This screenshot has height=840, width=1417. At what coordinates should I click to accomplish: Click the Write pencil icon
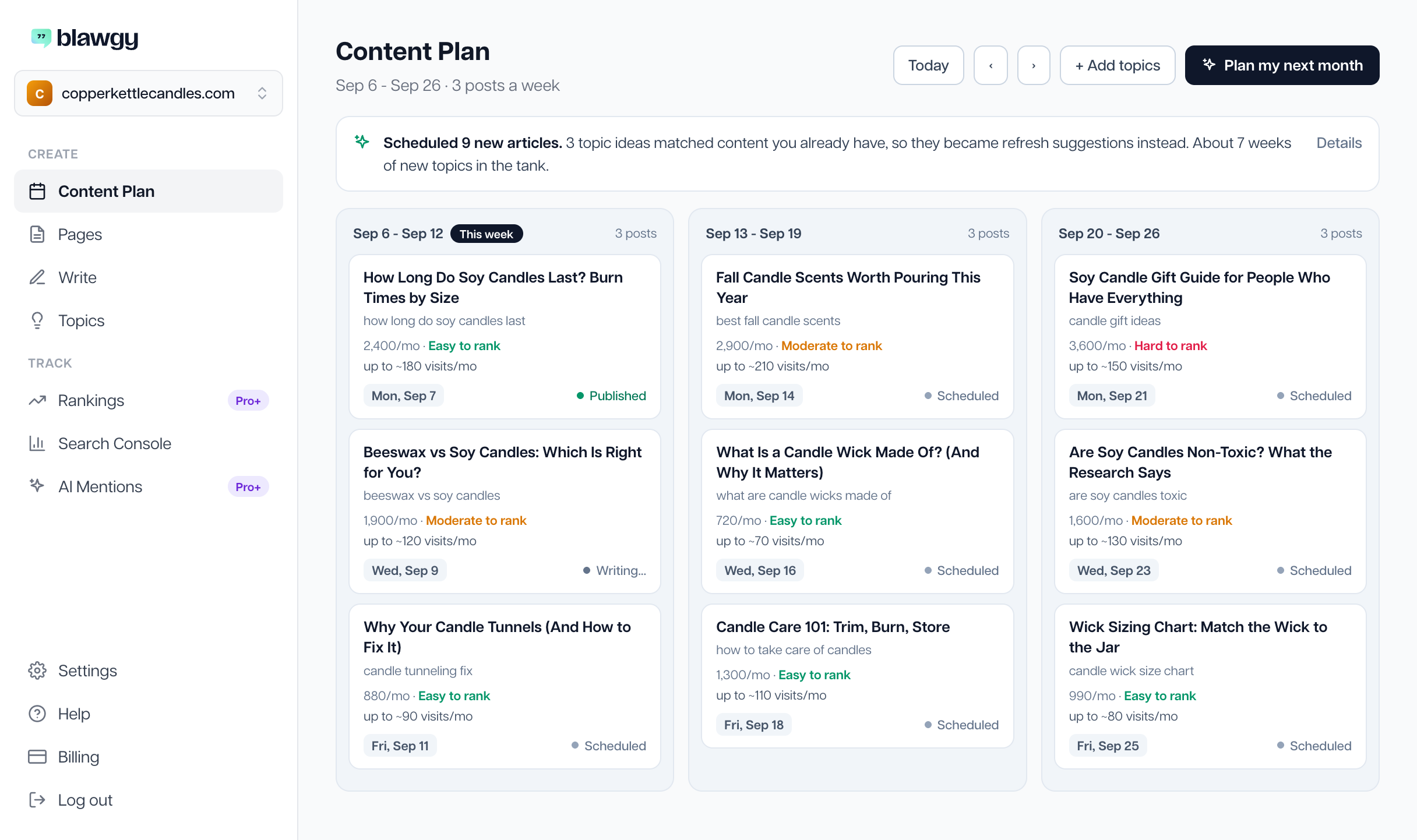click(37, 277)
